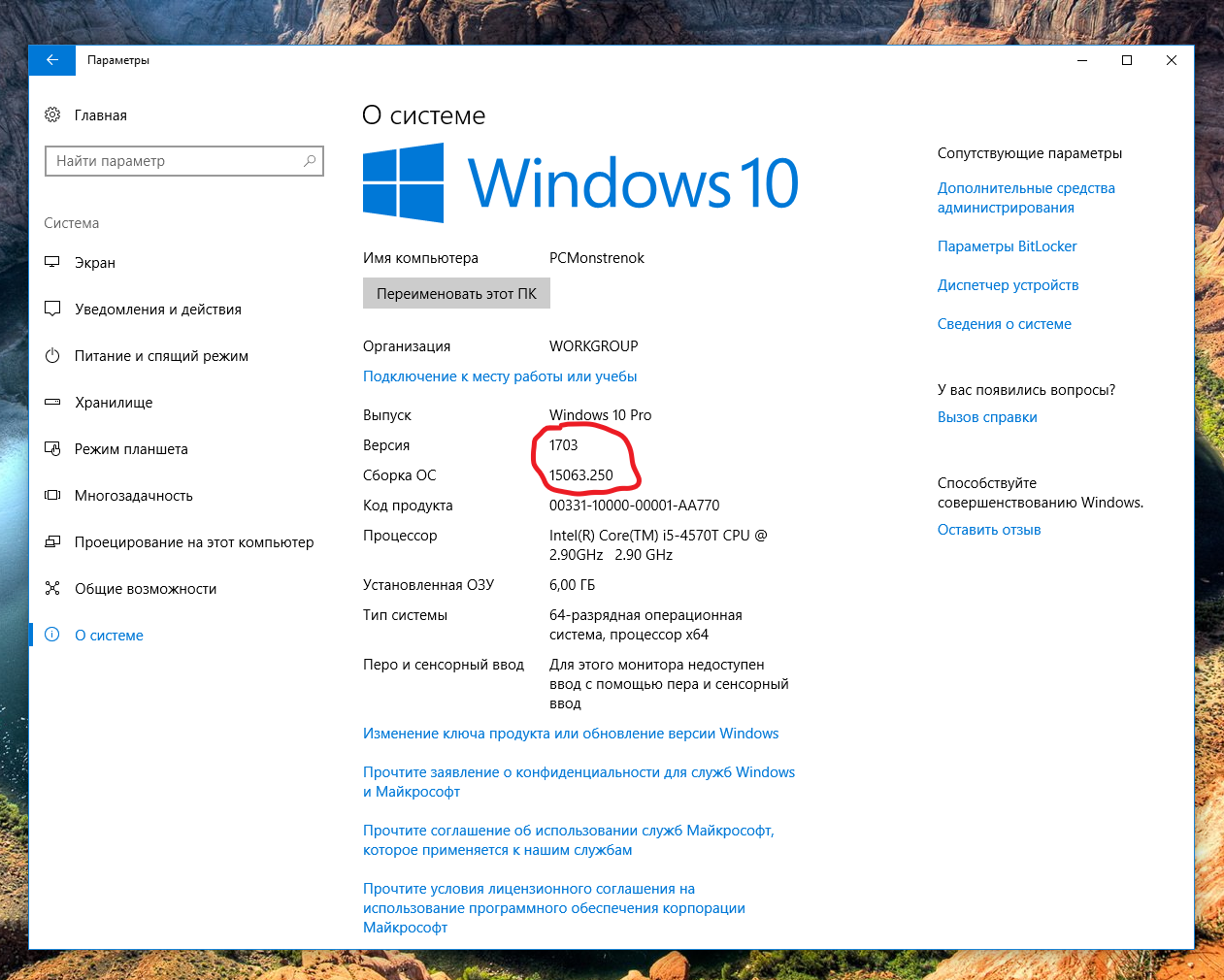
Task: Click the Windows 10 logo
Action: 580,182
